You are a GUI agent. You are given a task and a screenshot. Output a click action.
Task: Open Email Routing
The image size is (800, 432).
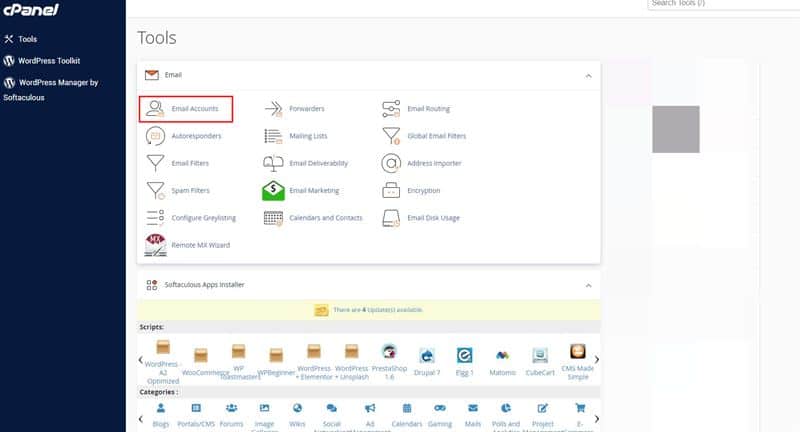point(416,109)
